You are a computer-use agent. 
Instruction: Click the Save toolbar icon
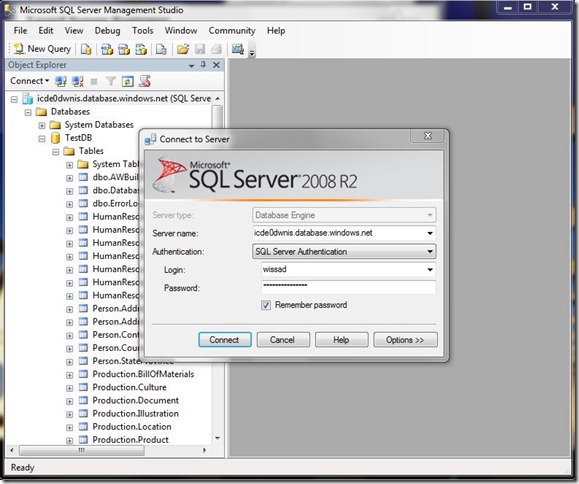[200, 49]
